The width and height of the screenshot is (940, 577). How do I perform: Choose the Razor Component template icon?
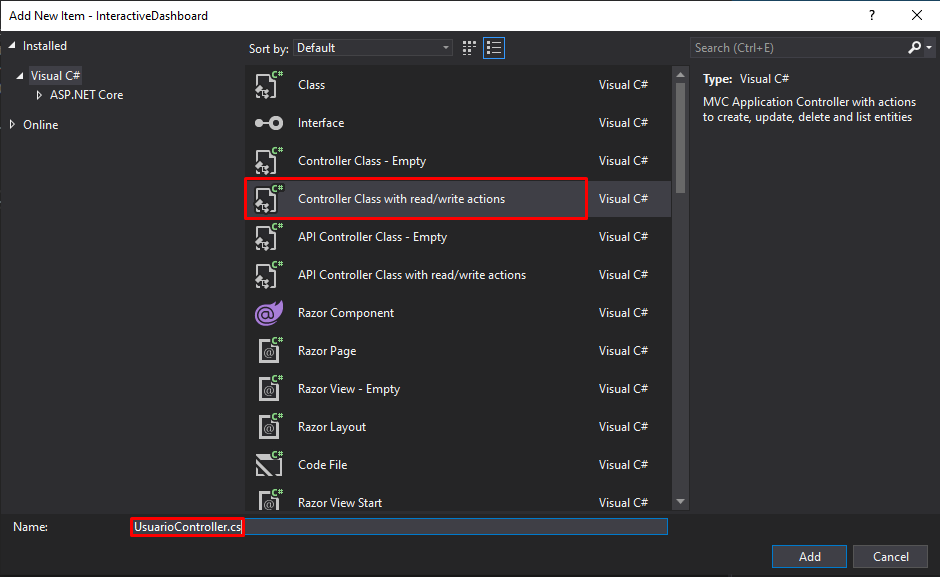tap(269, 313)
